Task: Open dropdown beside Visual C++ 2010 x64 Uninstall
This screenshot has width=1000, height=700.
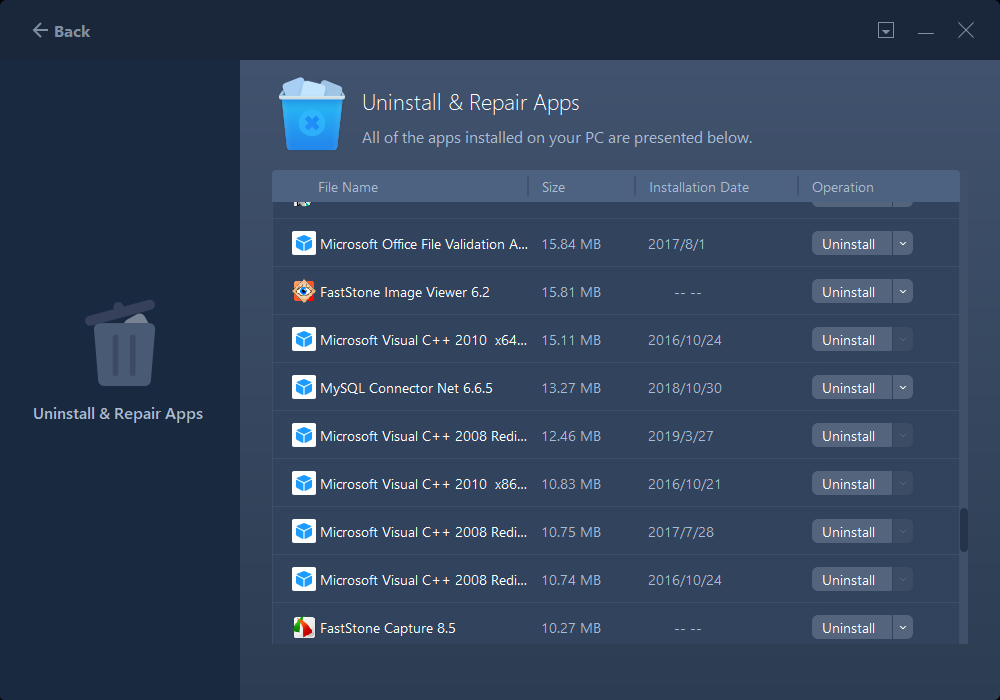Action: (902, 340)
